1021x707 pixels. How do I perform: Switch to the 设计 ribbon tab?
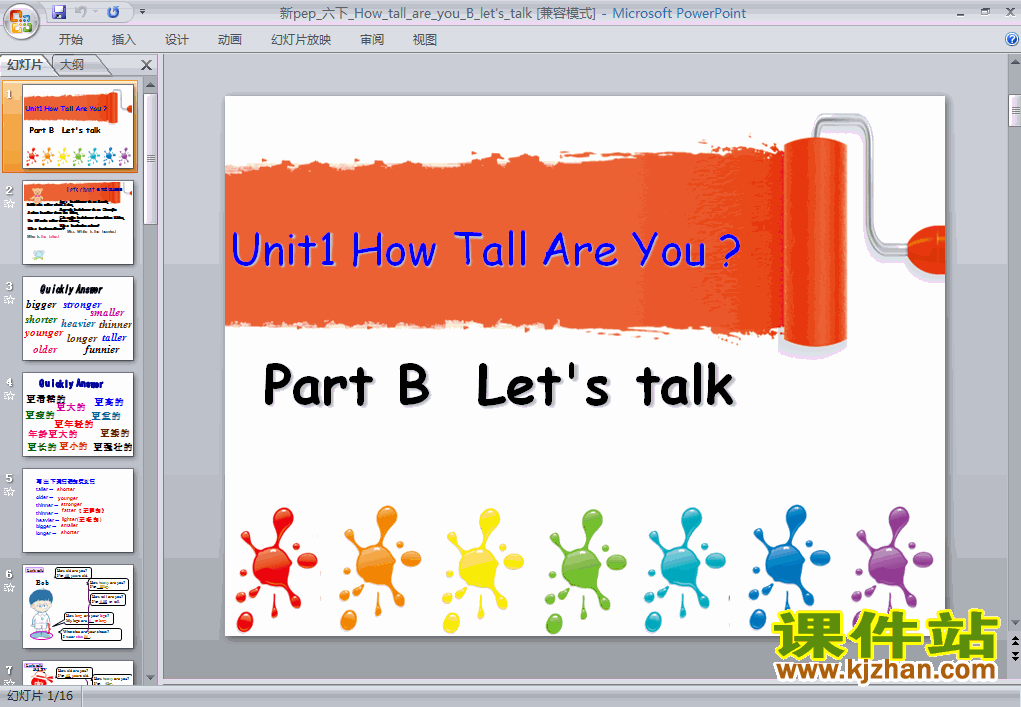point(176,40)
